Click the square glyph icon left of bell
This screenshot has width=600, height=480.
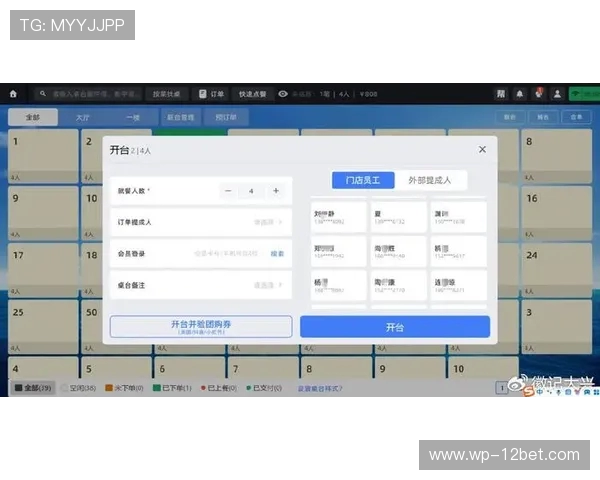click(501, 94)
